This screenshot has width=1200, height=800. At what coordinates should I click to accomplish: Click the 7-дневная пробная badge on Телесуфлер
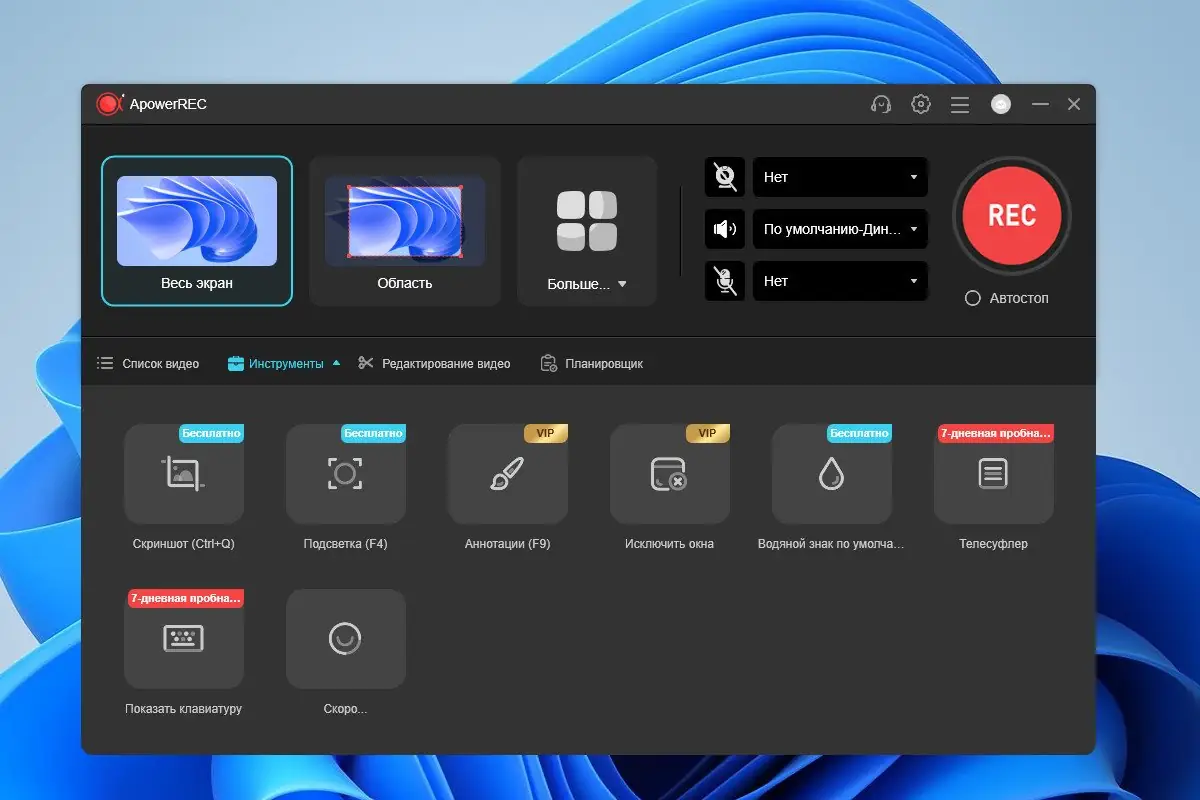point(996,433)
